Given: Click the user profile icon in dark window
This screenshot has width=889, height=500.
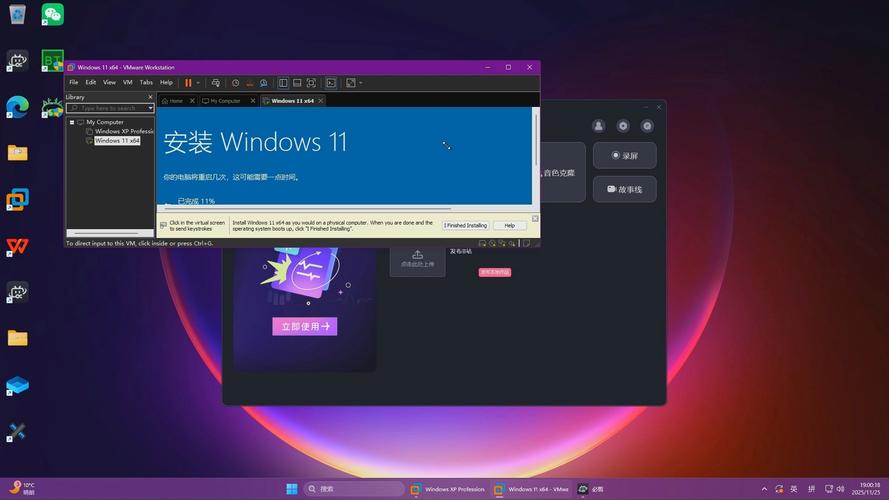Looking at the screenshot, I should point(599,126).
